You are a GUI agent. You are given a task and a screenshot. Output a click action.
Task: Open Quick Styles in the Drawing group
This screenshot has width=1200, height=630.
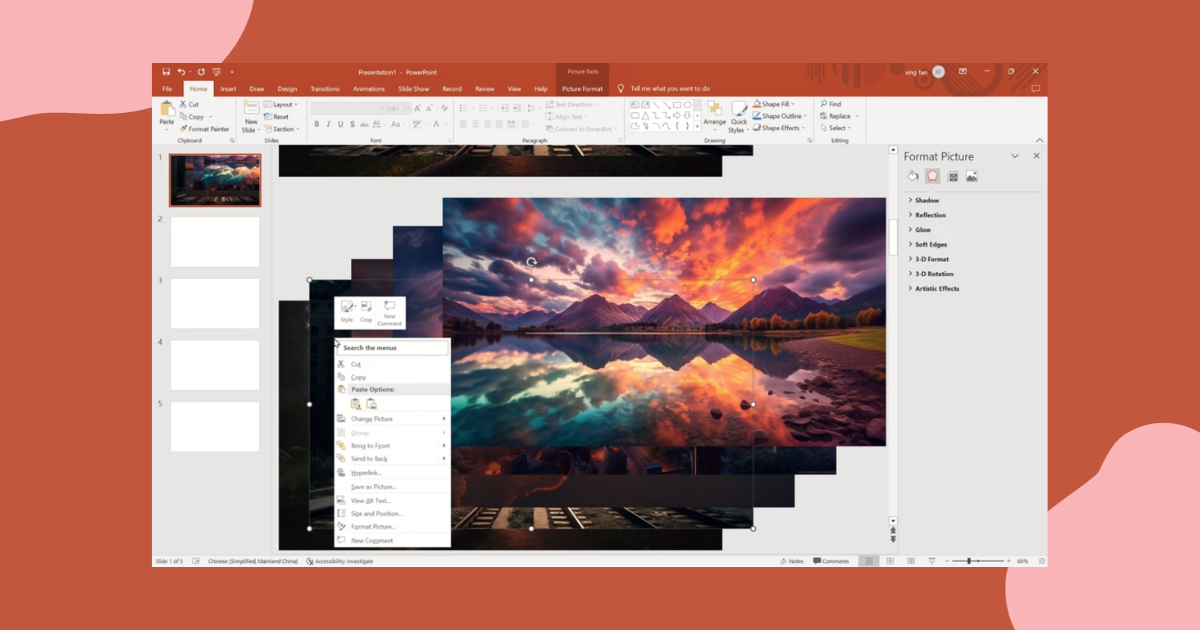738,116
